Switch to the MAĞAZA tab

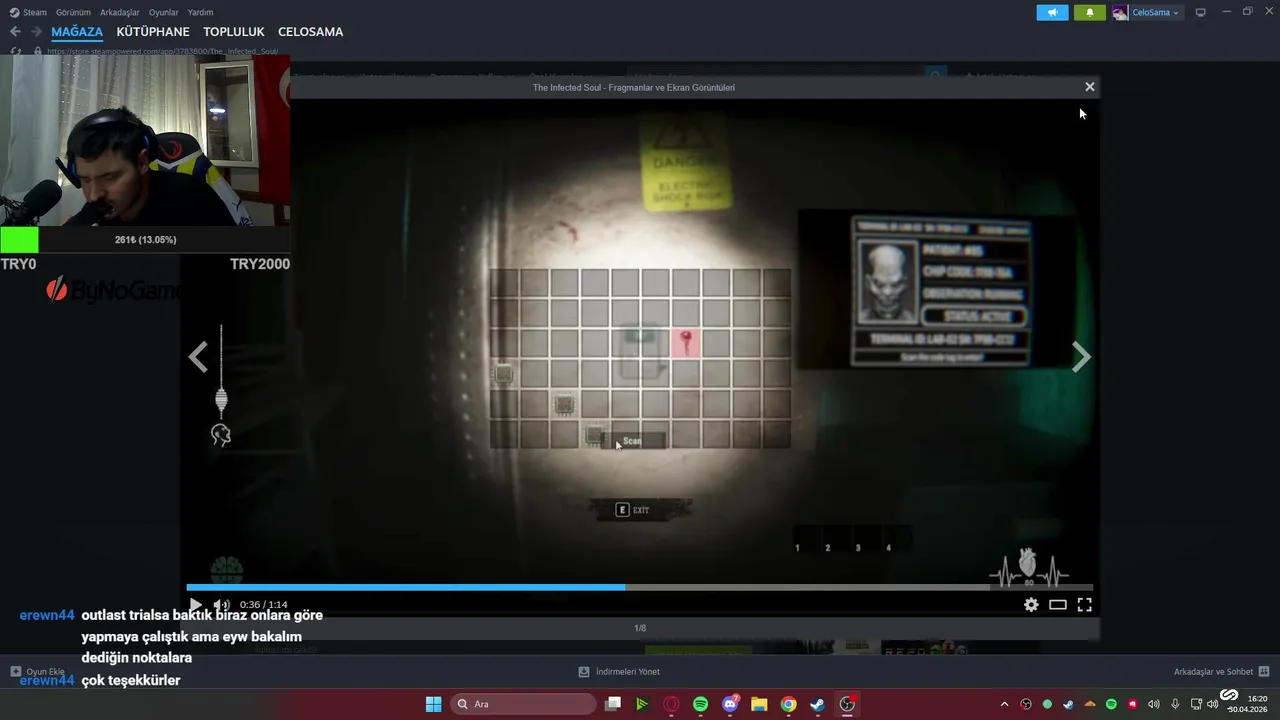click(77, 32)
